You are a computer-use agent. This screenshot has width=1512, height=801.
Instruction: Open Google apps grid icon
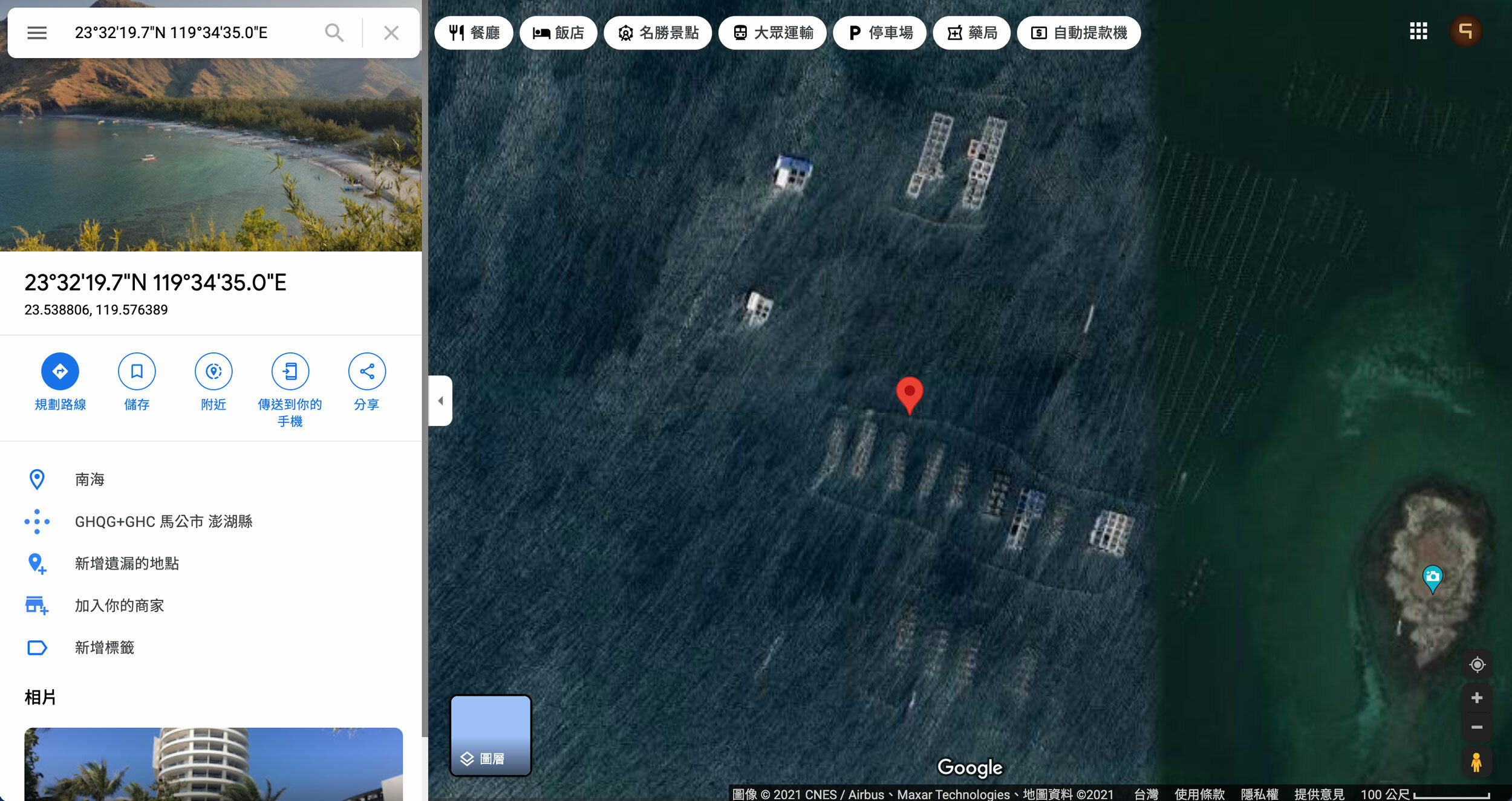click(x=1418, y=31)
